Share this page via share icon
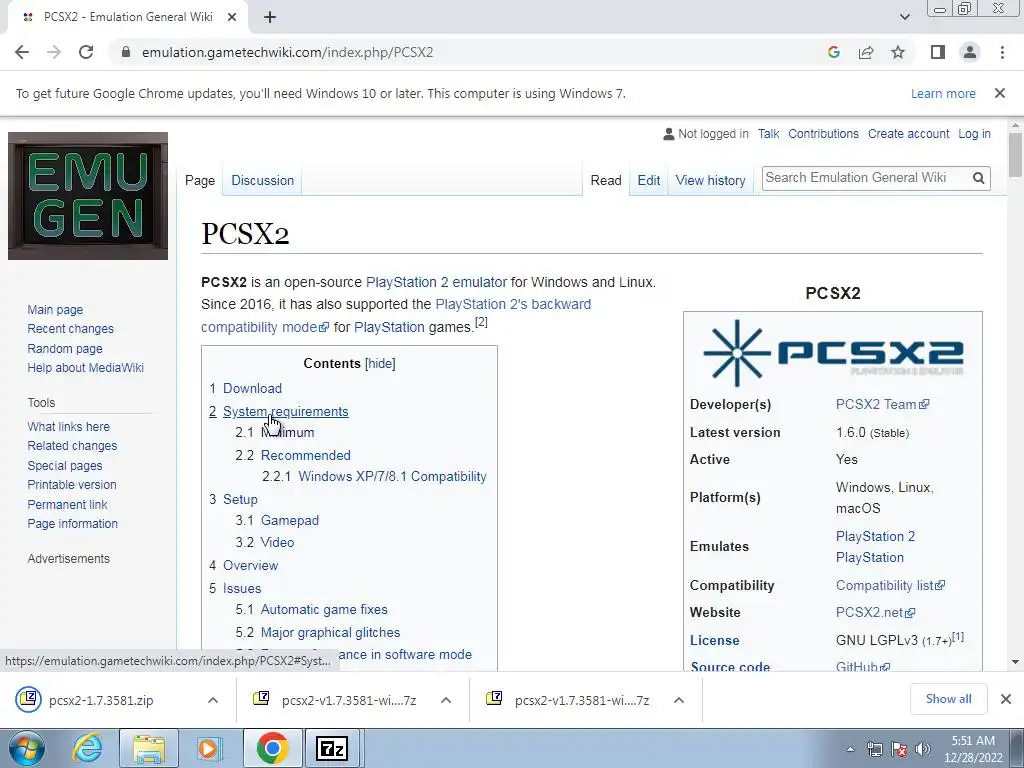The image size is (1024, 768). [x=866, y=52]
